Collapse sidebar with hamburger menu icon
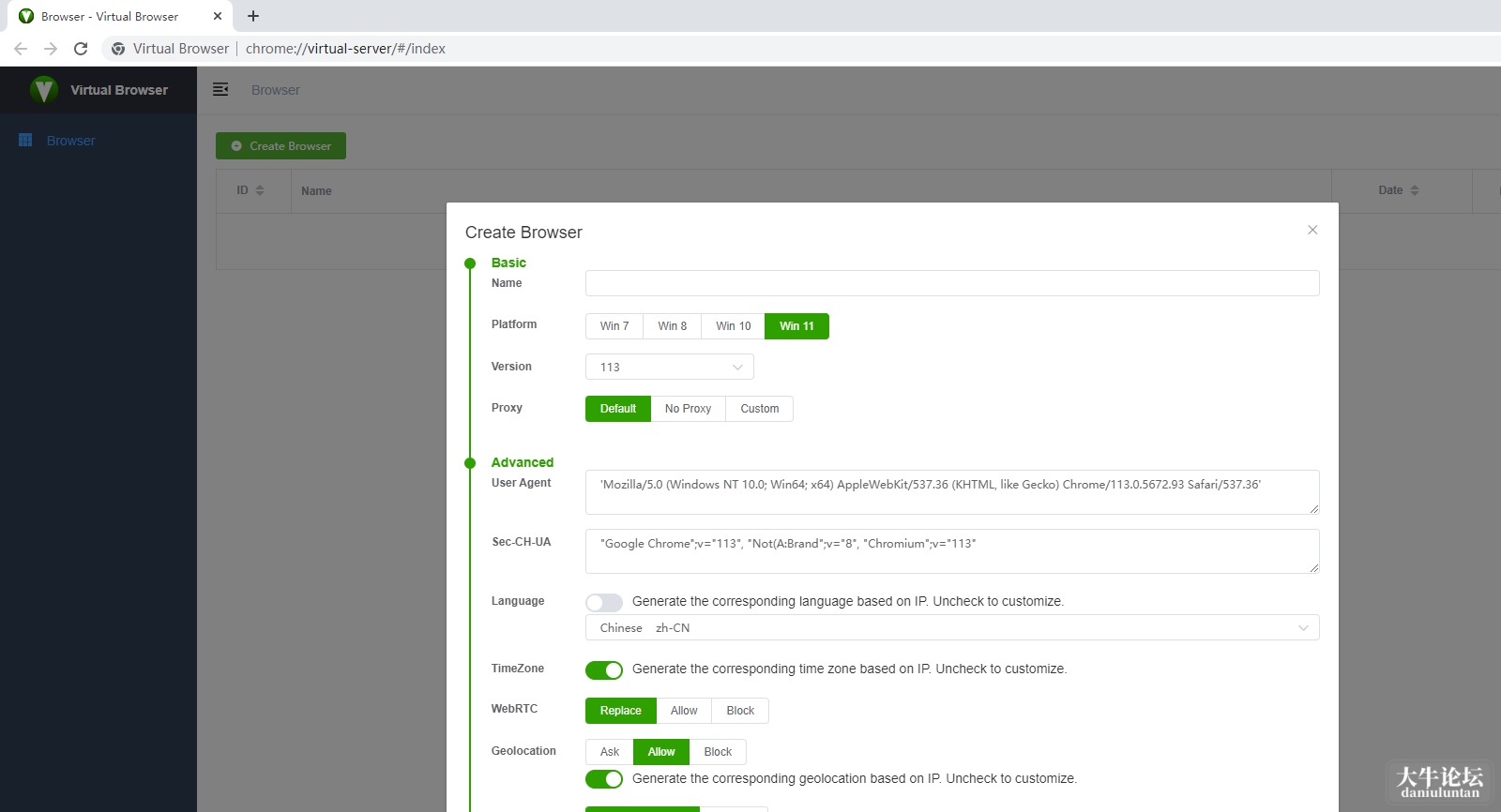The width and height of the screenshot is (1501, 812). coord(220,89)
